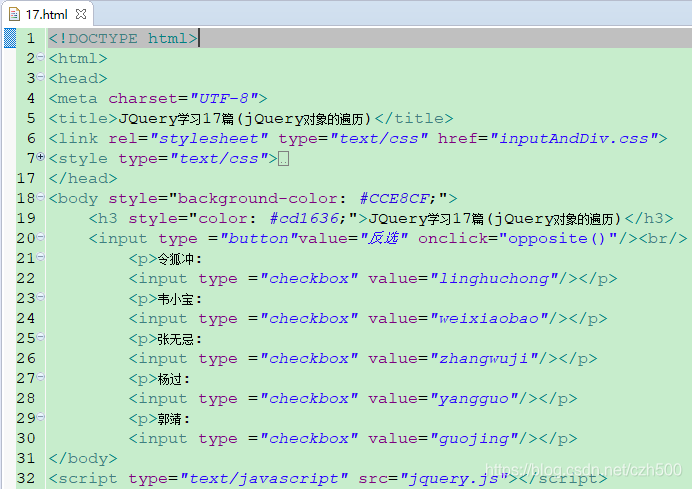This screenshot has height=489, width=692.
Task: Collapse the <html> fold at line 2
Action: (x=41, y=56)
